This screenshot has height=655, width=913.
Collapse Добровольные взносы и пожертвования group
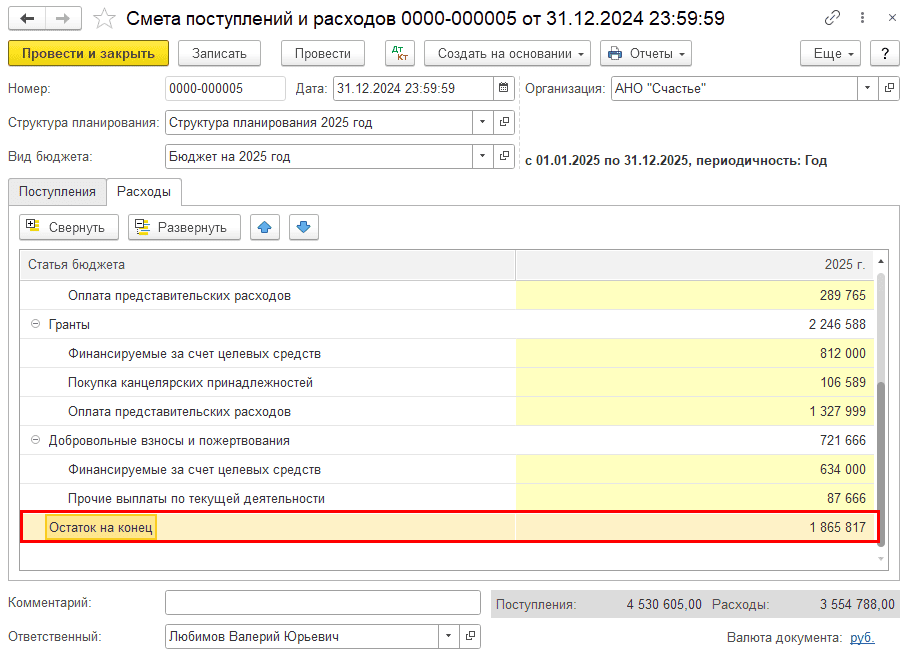(x=36, y=441)
